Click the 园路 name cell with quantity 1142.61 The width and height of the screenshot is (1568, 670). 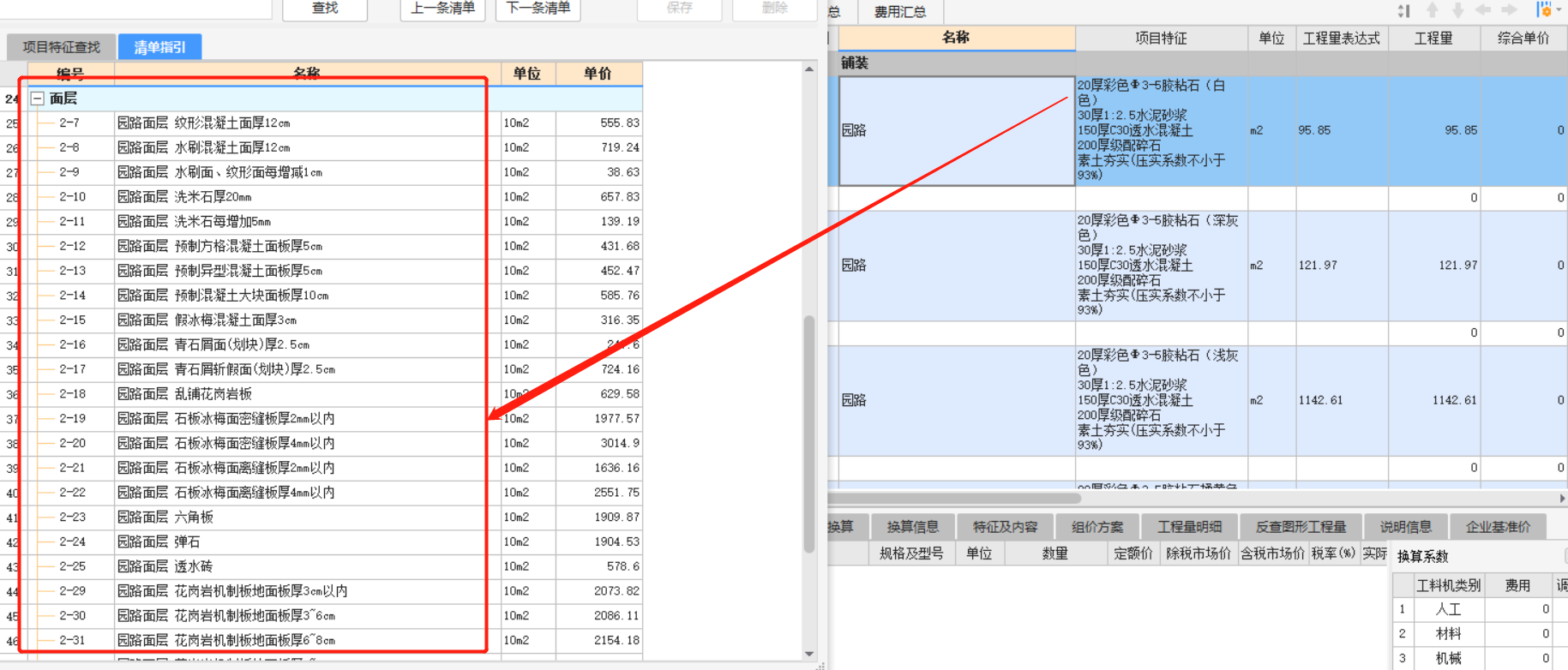(956, 400)
